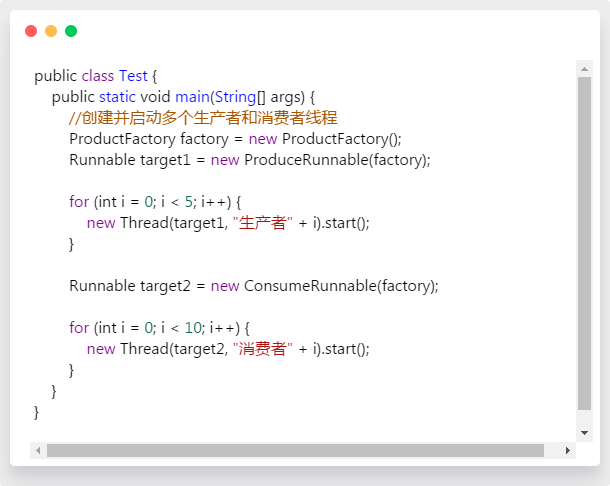Click the vertical scrollbar thumb

pos(584,244)
